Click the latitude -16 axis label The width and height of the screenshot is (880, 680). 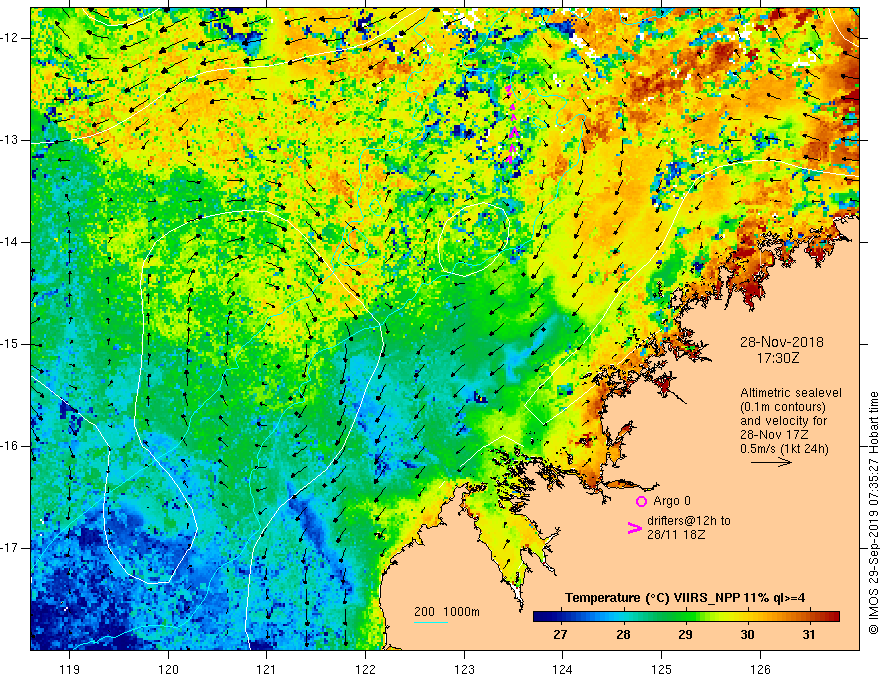tap(10, 446)
